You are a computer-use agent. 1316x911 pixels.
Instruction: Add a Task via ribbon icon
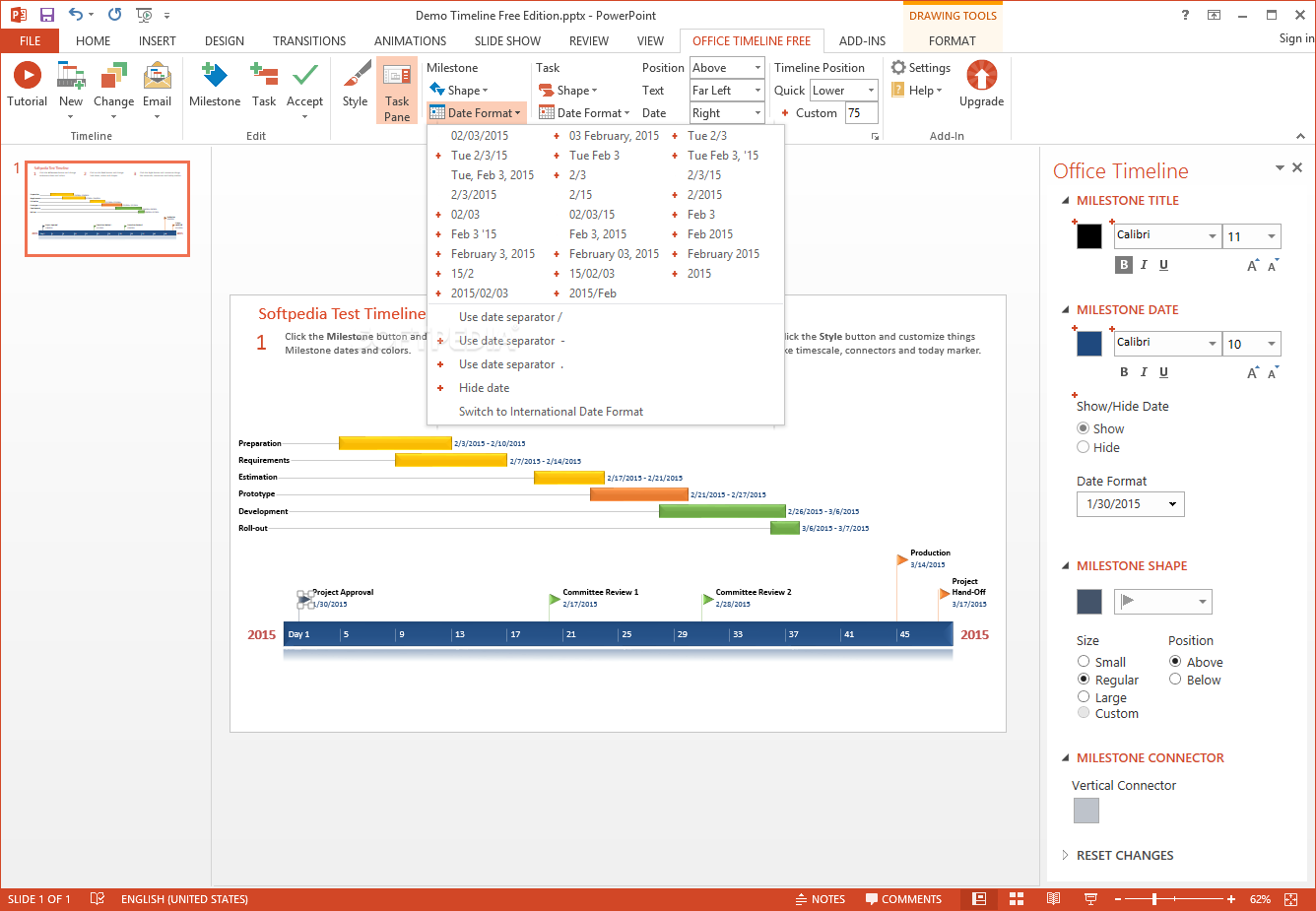264,75
